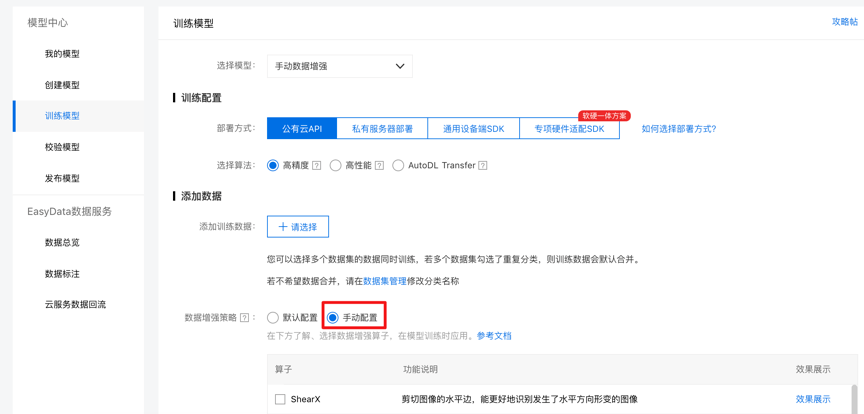Tick the ShearX operator checkbox
The image size is (864, 414).
280,399
